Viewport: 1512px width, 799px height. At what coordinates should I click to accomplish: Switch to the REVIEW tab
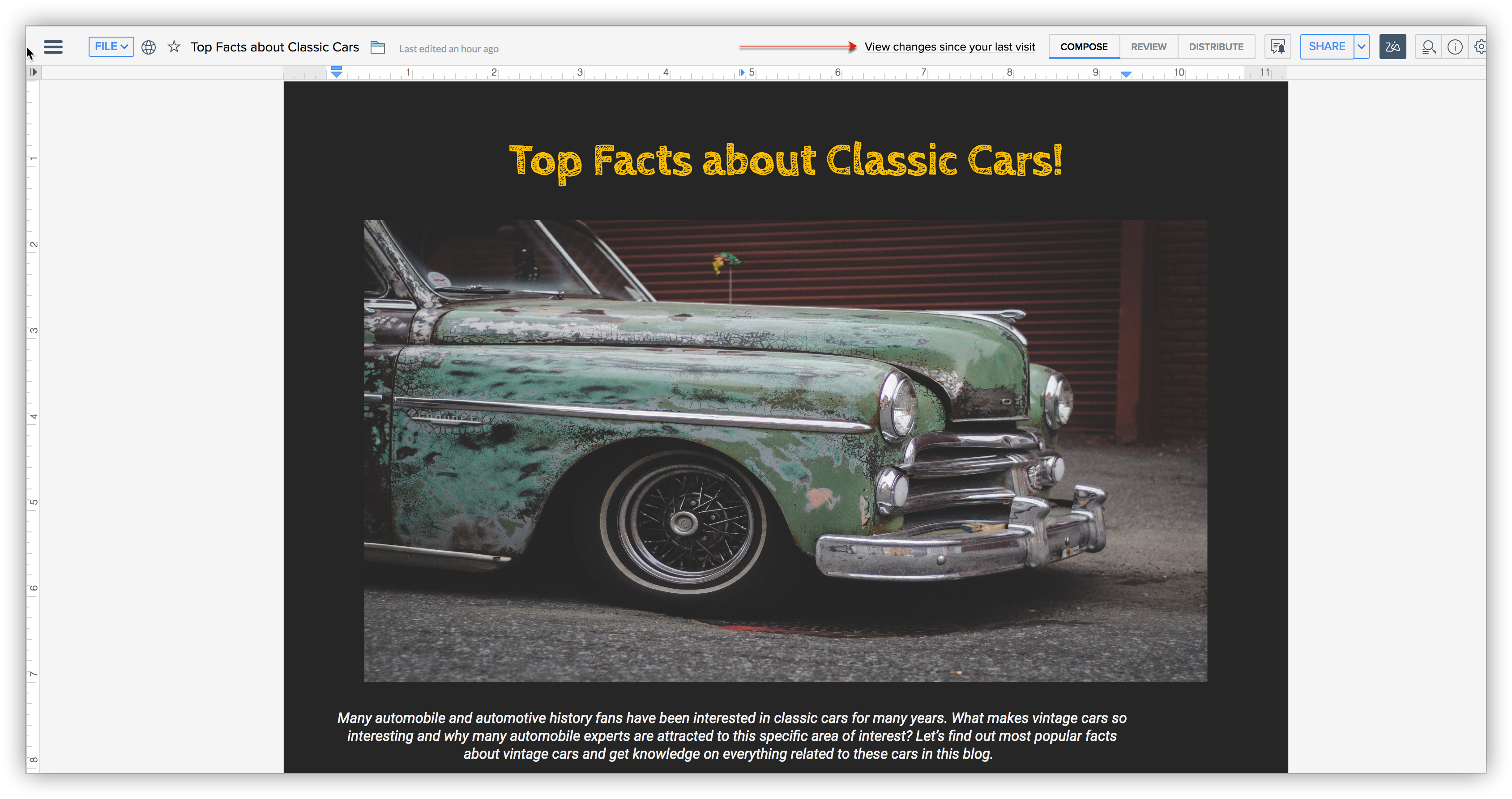pyautogui.click(x=1148, y=47)
